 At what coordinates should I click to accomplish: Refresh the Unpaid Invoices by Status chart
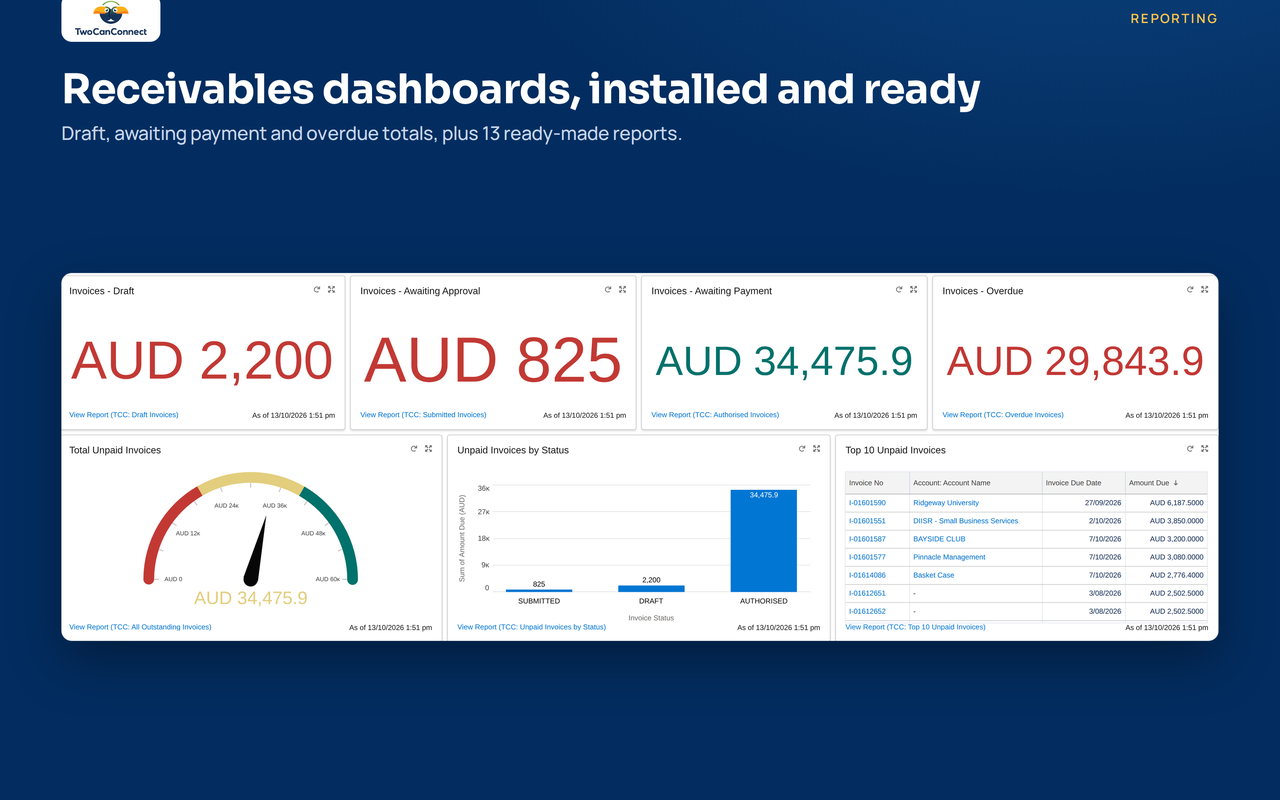coord(802,448)
